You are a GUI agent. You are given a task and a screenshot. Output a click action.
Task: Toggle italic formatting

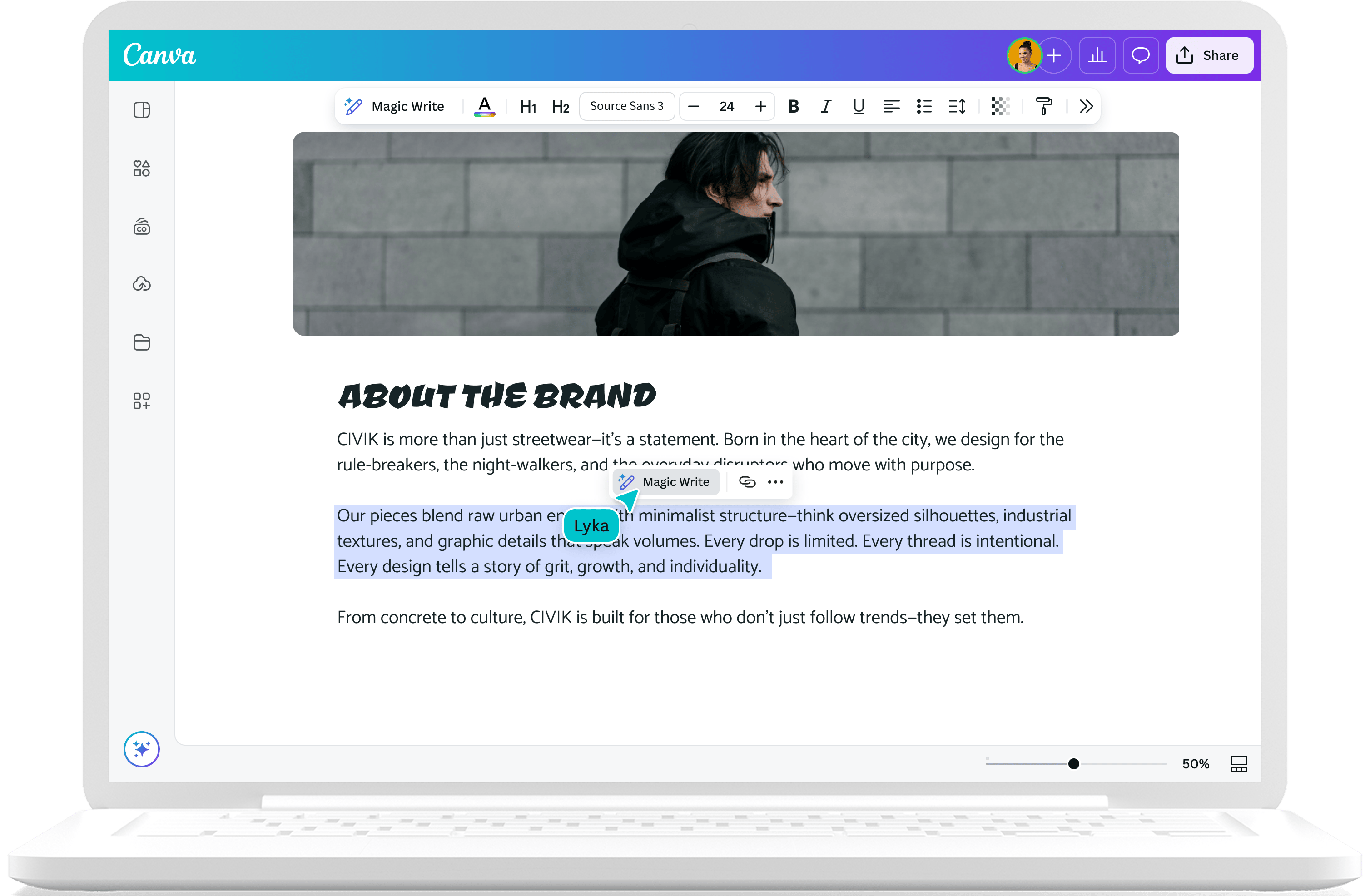(825, 106)
